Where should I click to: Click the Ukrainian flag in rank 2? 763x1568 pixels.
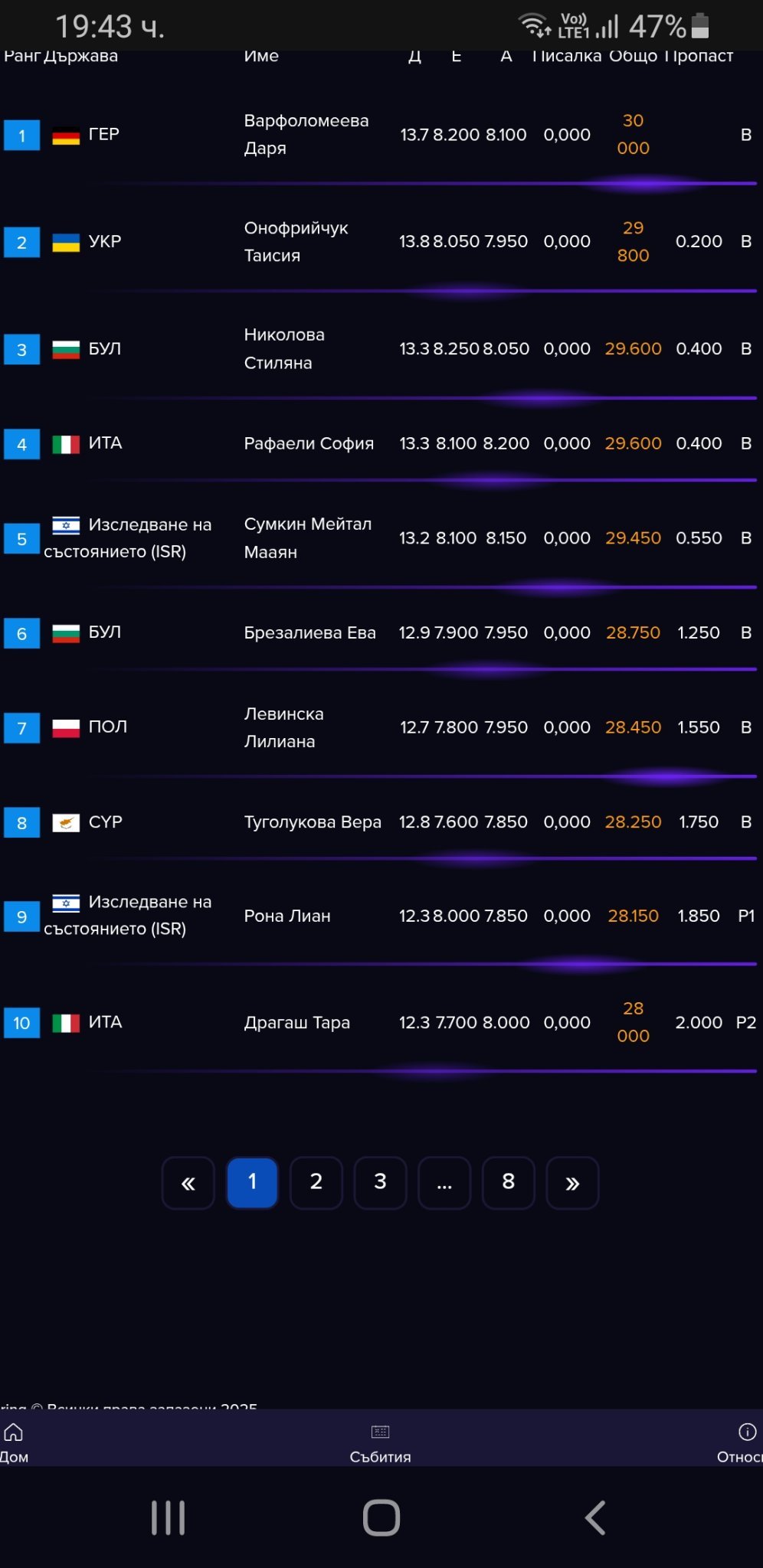click(x=66, y=243)
